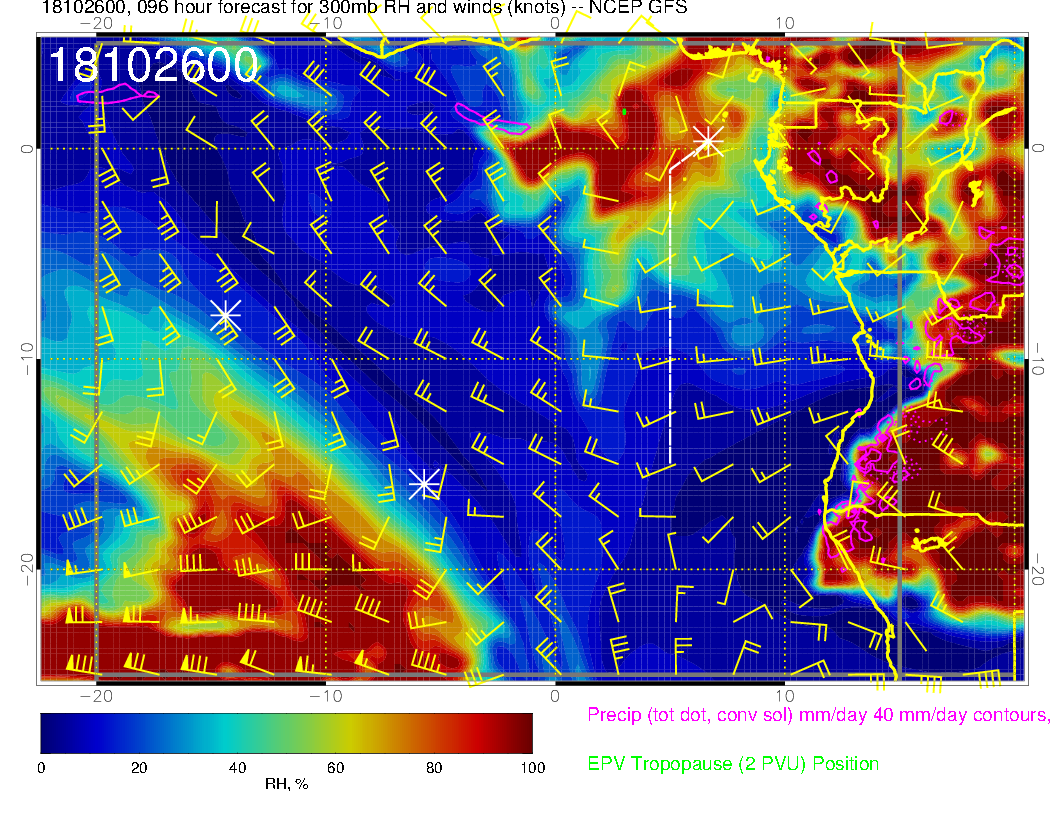The width and height of the screenshot is (1056, 816).
Task: Click the southernmost white asterisk marker
Action: (424, 483)
